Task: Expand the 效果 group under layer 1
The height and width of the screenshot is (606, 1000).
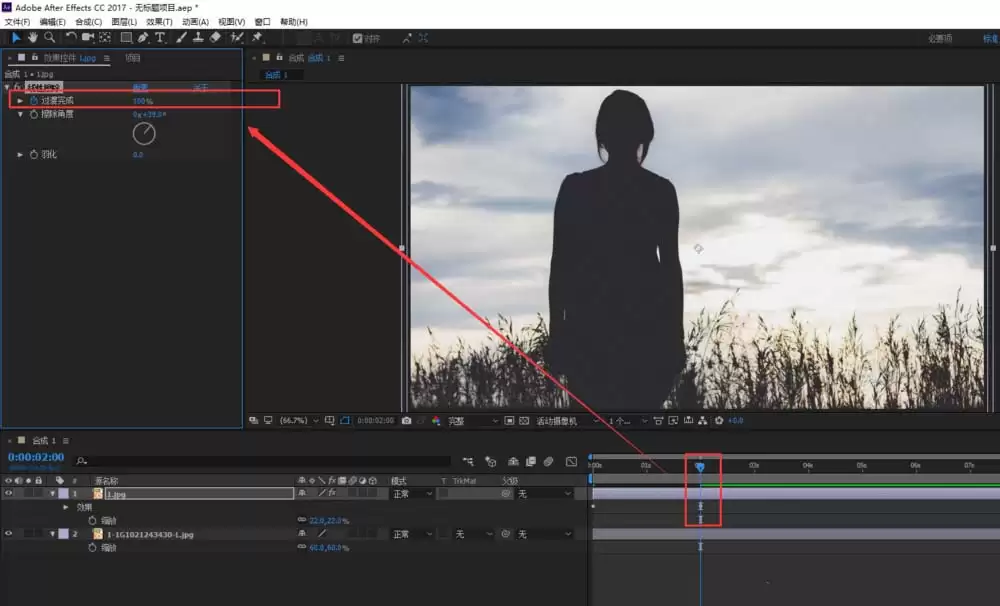Action: click(65, 507)
